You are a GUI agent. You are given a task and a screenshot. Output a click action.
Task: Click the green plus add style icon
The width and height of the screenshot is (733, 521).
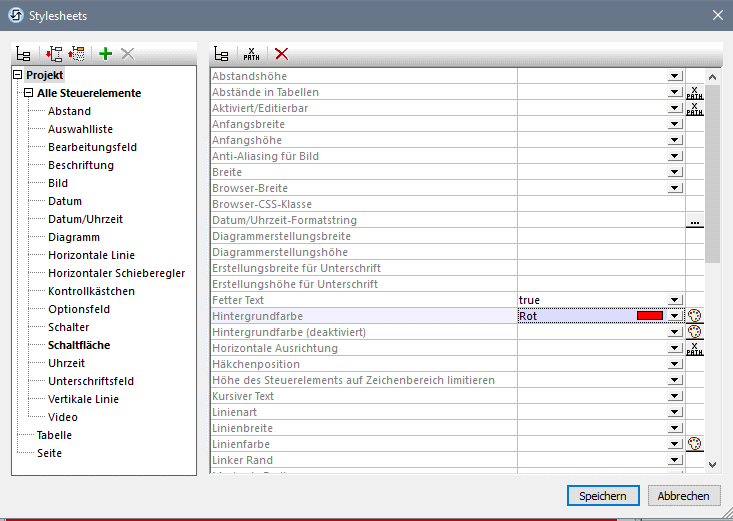(x=105, y=54)
